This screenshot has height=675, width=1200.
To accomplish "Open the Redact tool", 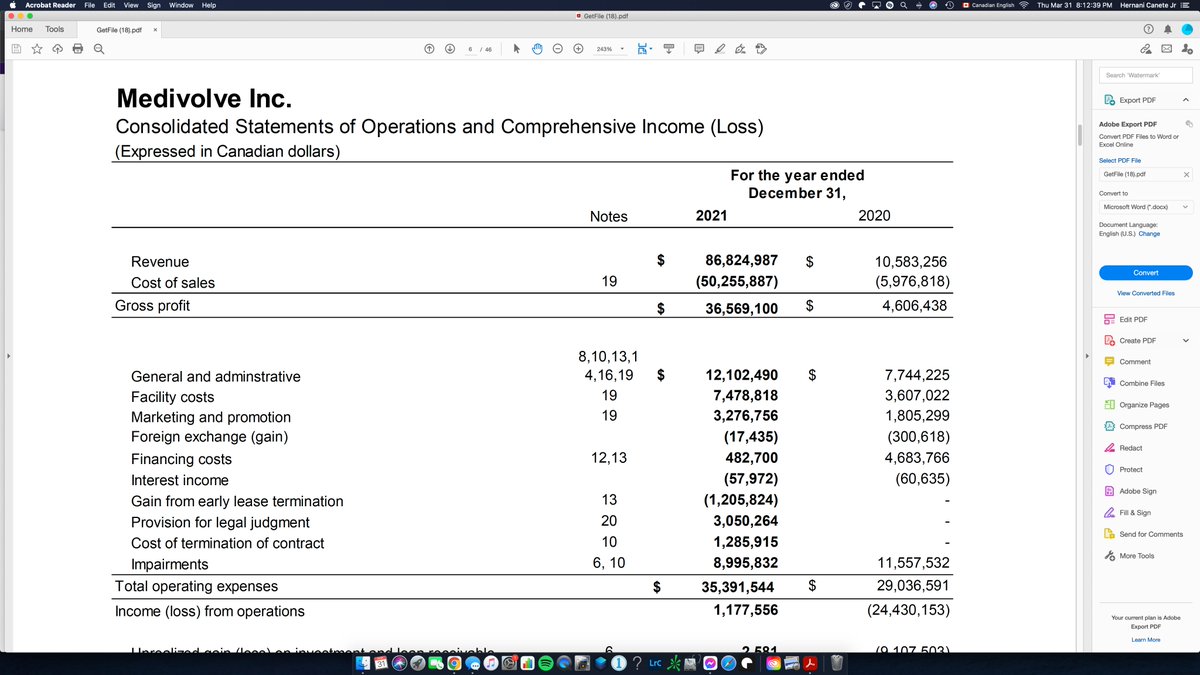I will tap(1130, 447).
